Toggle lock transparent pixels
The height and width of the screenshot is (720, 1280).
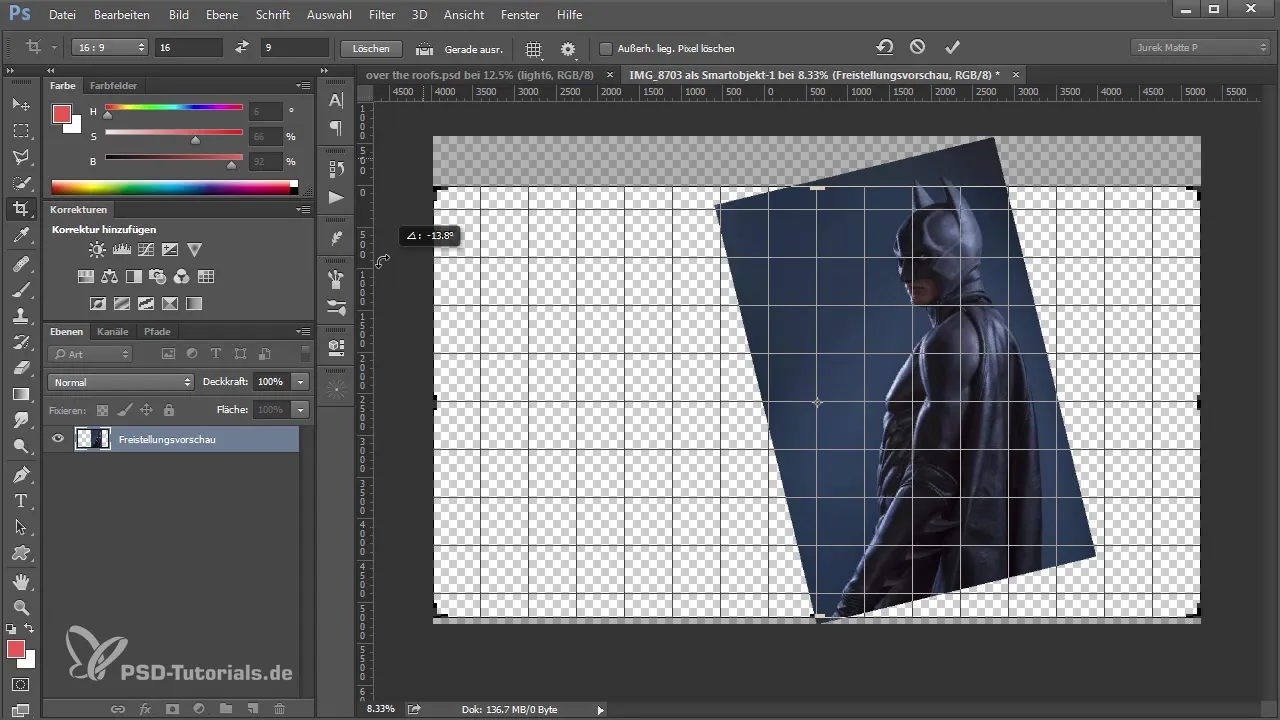coord(102,410)
